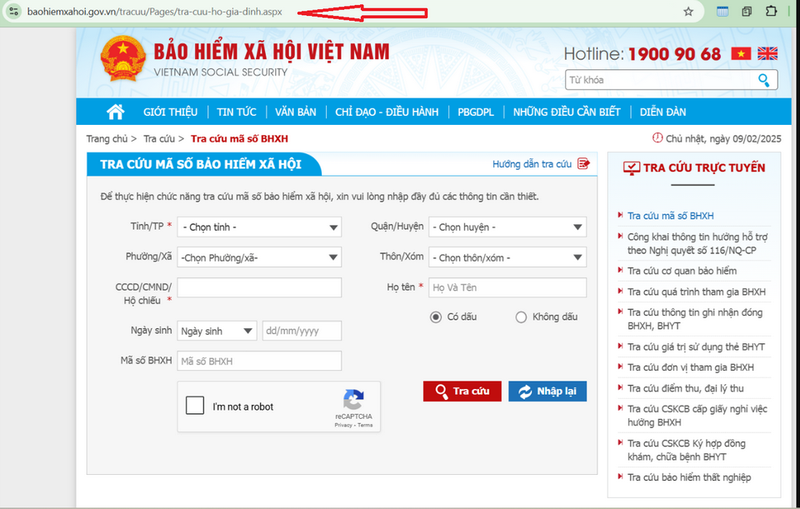Viewport: 800px width, 509px height.
Task: Open the copy/duplicate icon in browser toolbar
Action: tap(746, 11)
